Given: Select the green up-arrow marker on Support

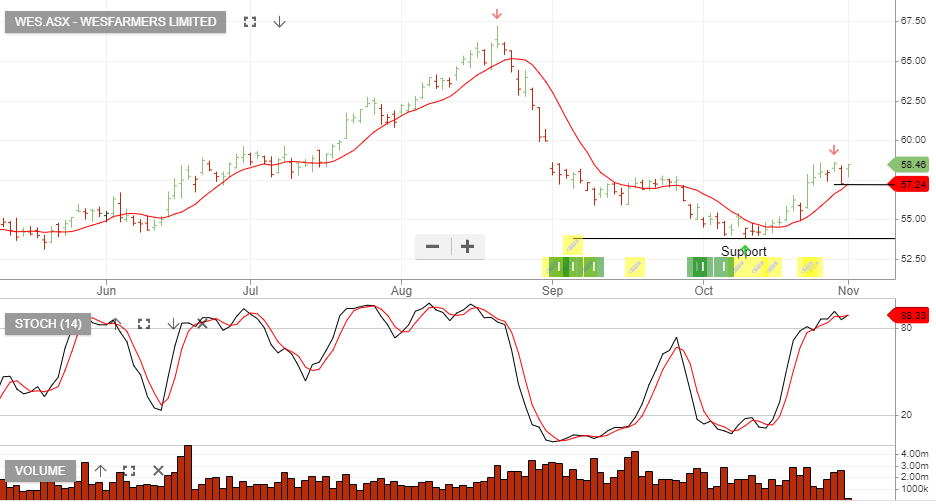Looking at the screenshot, I should (745, 248).
